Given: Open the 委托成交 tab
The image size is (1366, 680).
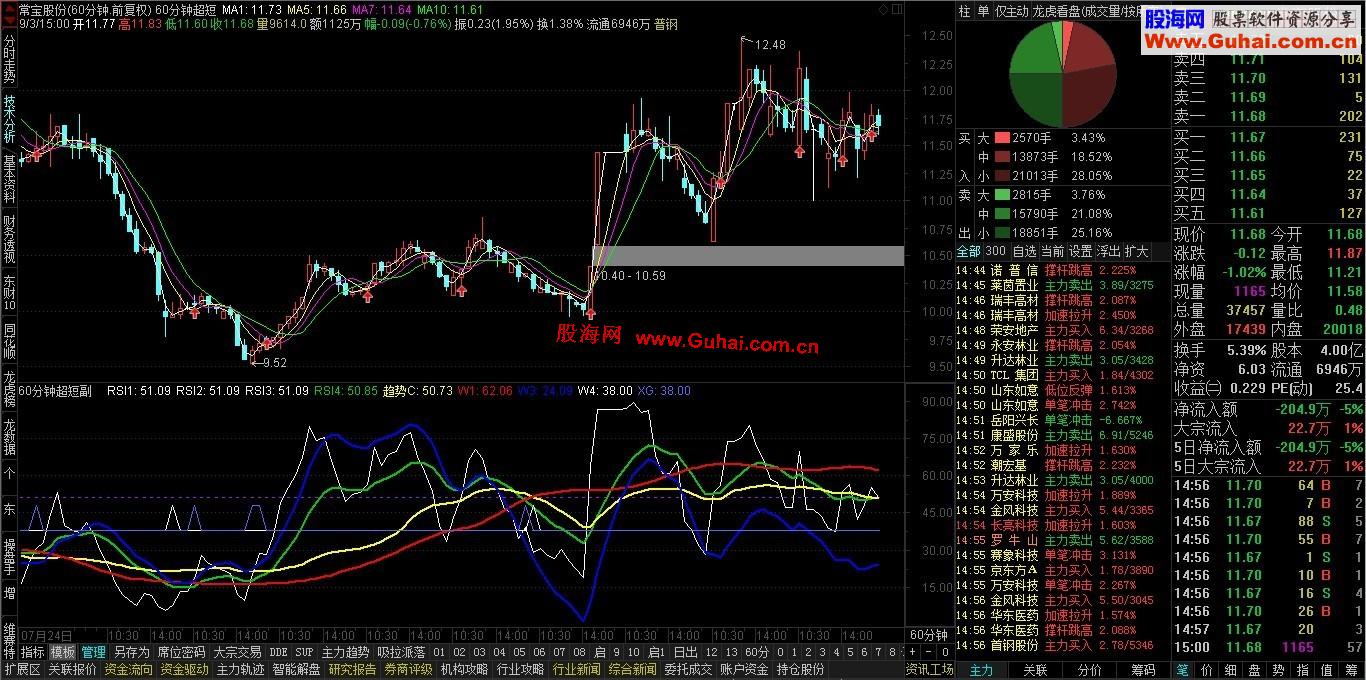Looking at the screenshot, I should (689, 670).
